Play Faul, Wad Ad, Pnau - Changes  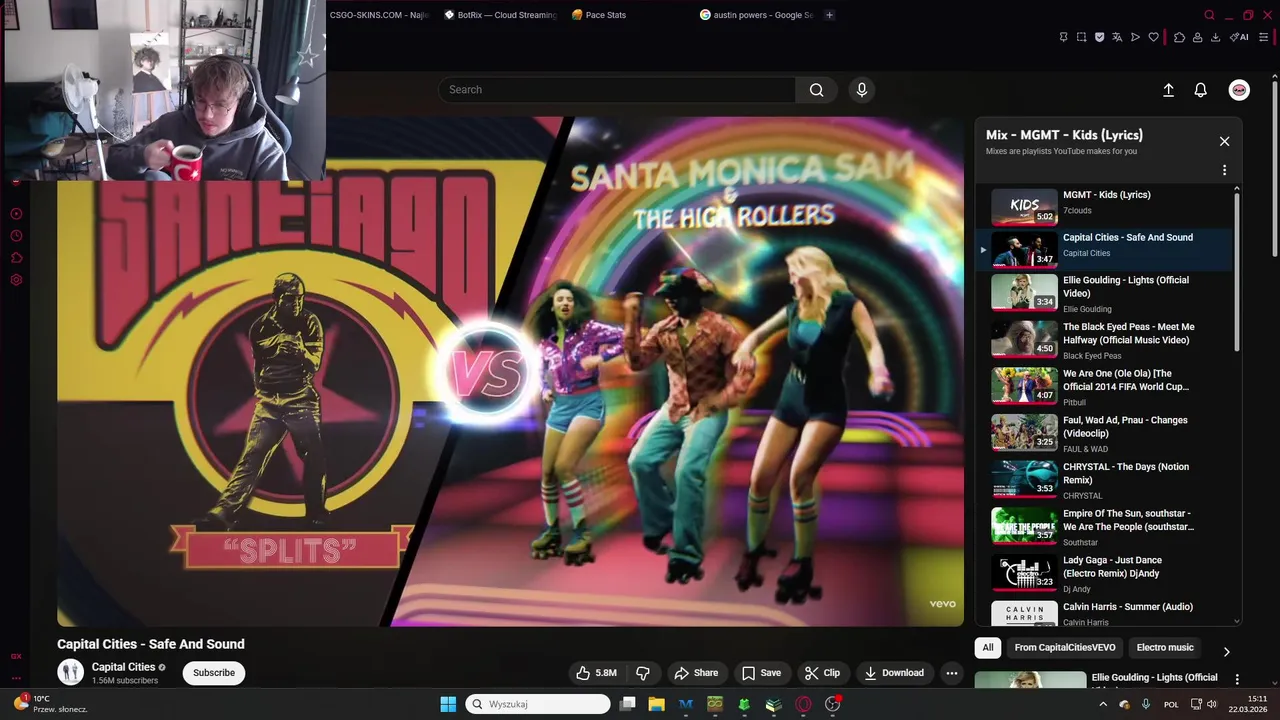tap(1105, 433)
